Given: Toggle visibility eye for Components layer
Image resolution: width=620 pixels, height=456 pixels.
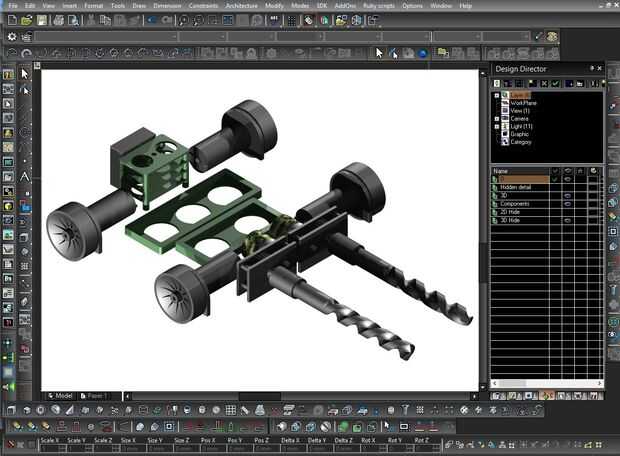Looking at the screenshot, I should 567,204.
